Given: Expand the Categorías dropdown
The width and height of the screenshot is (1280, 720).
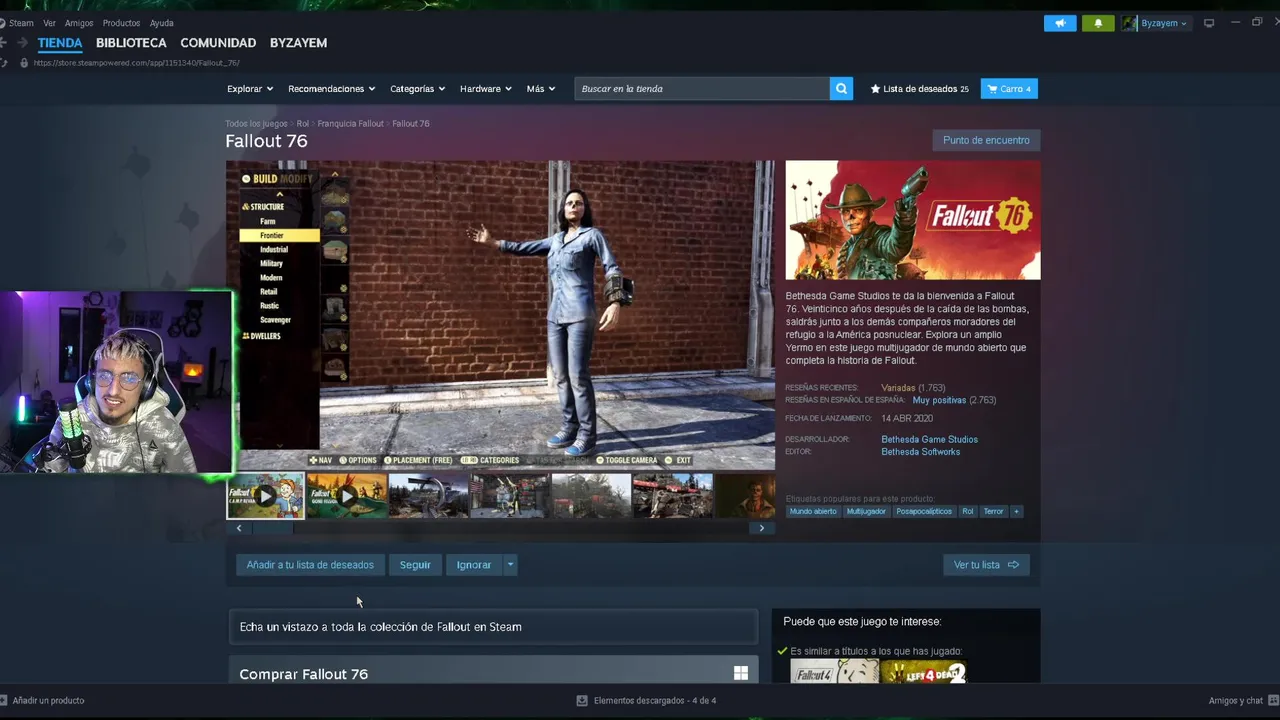Looking at the screenshot, I should [x=417, y=89].
